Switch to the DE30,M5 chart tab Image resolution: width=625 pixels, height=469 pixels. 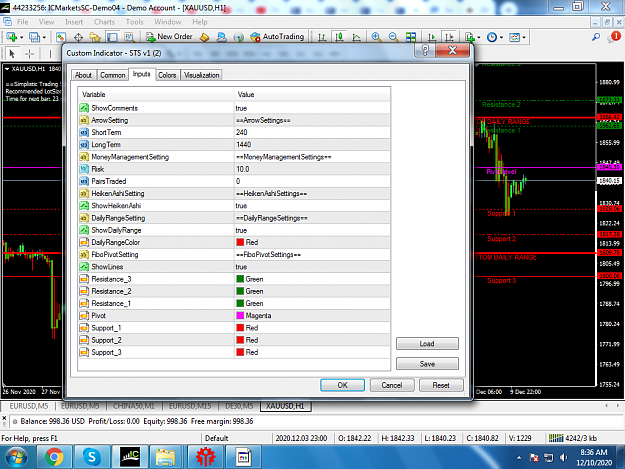click(x=239, y=406)
